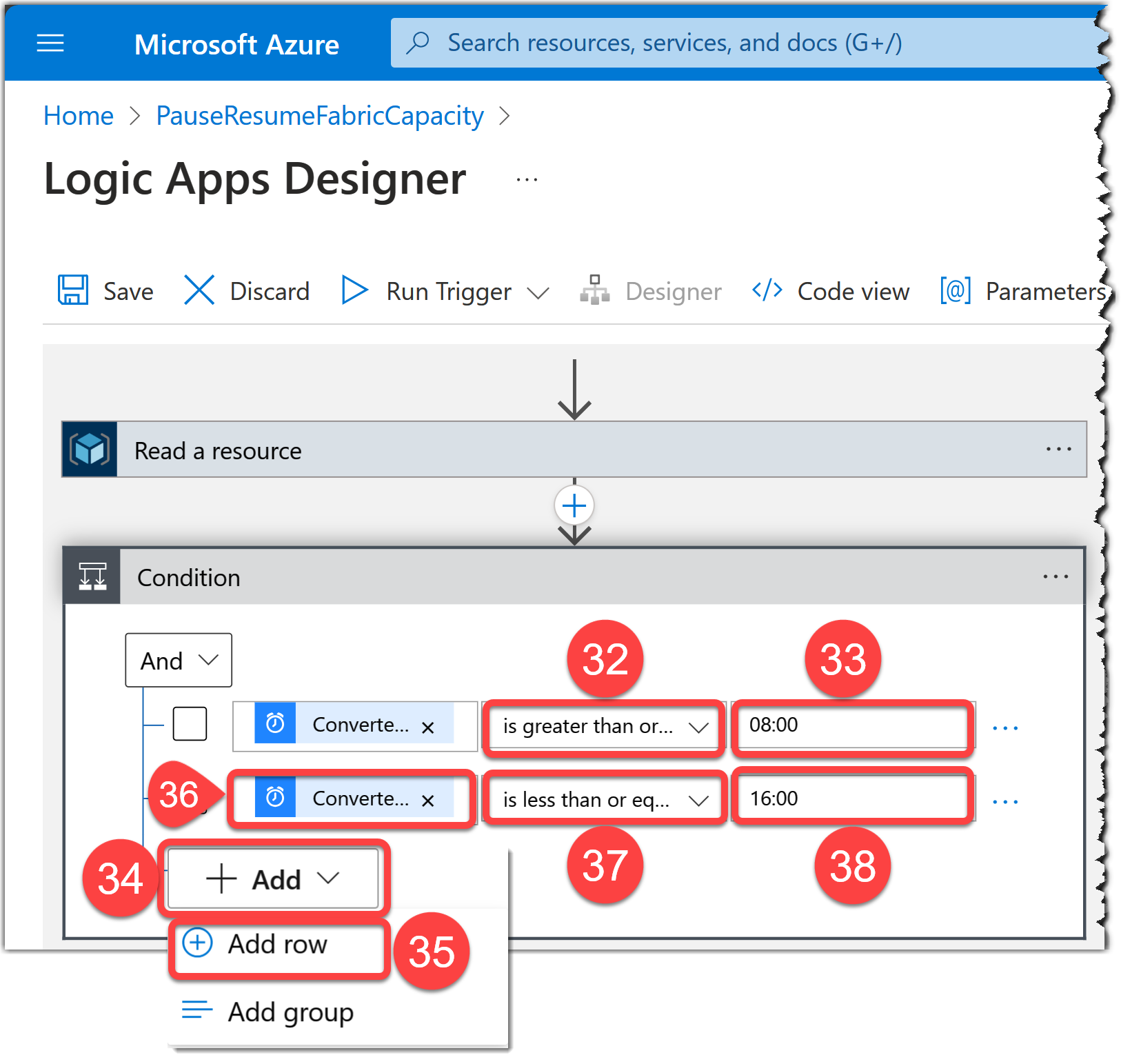Click the Parameters [@] icon
The height and width of the screenshot is (1064, 1121).
956,290
